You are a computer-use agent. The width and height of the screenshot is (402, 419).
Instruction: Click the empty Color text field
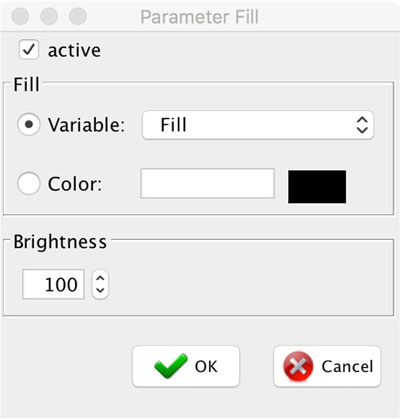pos(208,183)
